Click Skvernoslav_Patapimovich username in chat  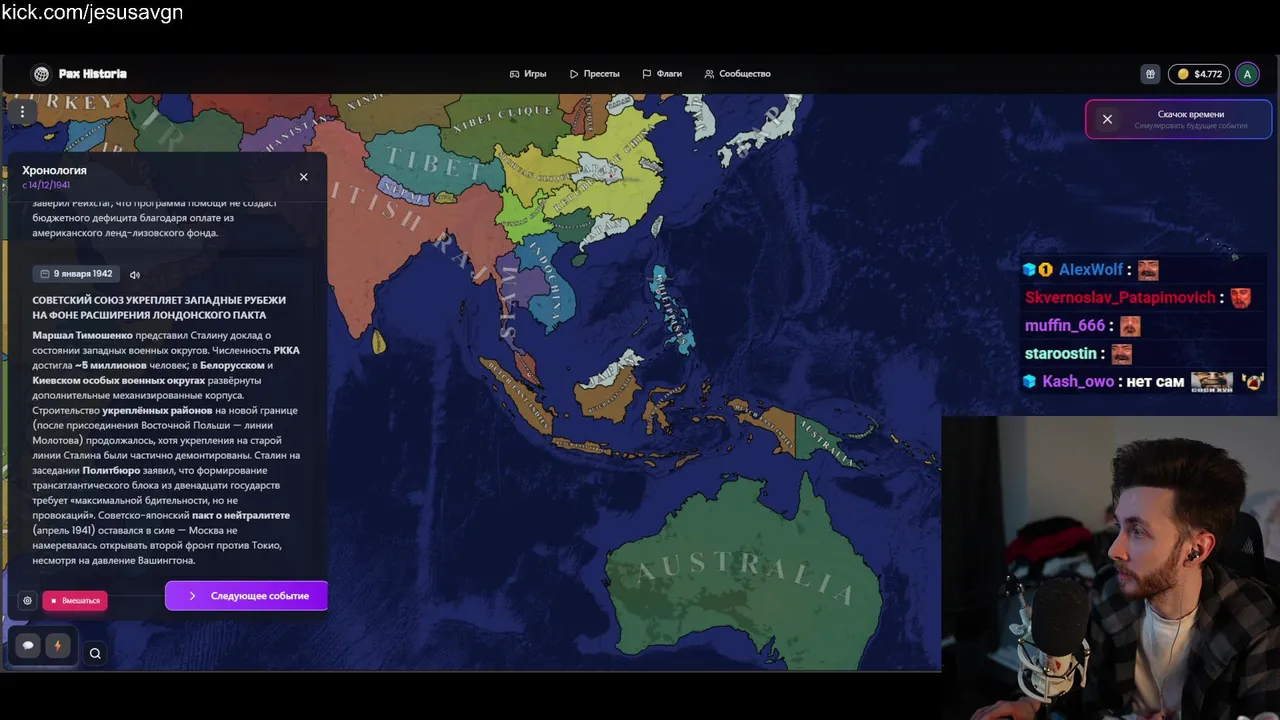(x=1120, y=298)
